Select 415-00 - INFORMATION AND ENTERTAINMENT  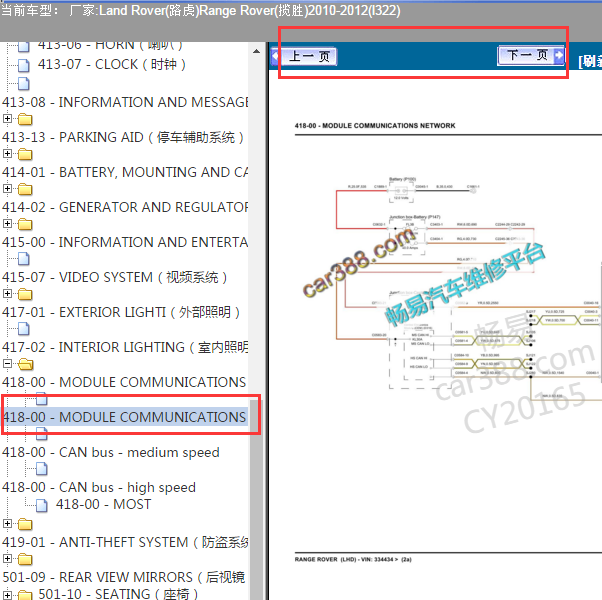pos(125,242)
